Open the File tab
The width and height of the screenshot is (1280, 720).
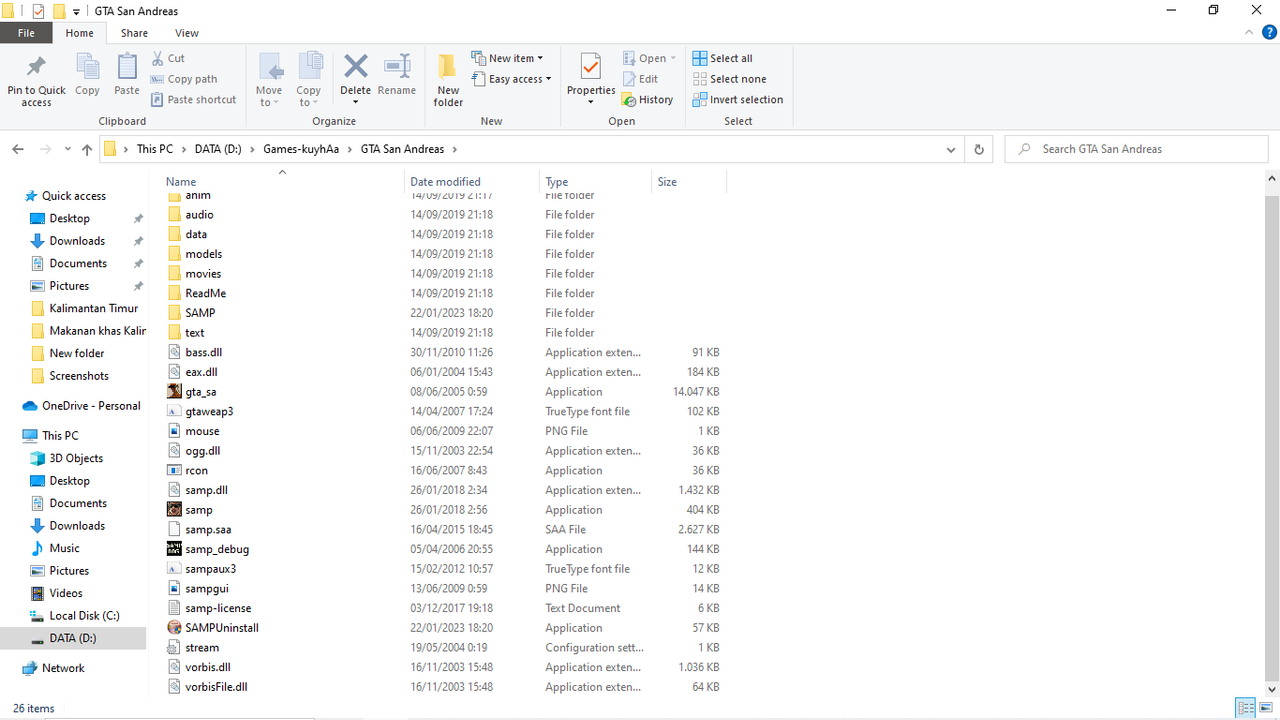coord(26,33)
